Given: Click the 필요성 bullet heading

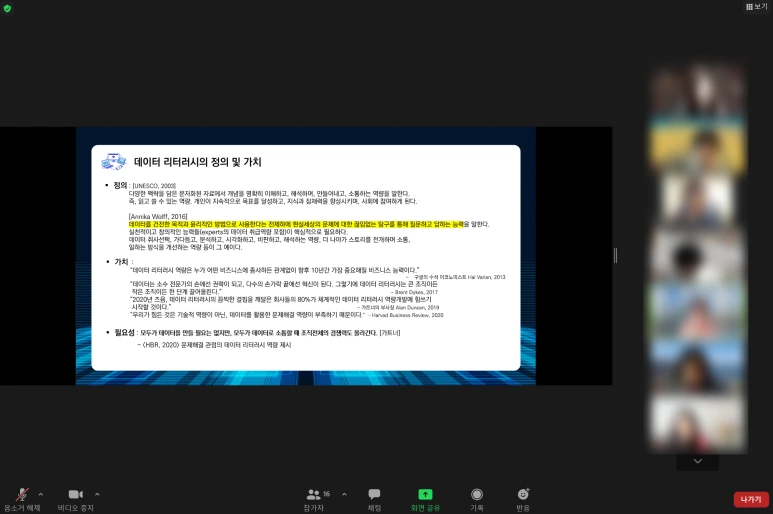Looking at the screenshot, I should 124,333.
